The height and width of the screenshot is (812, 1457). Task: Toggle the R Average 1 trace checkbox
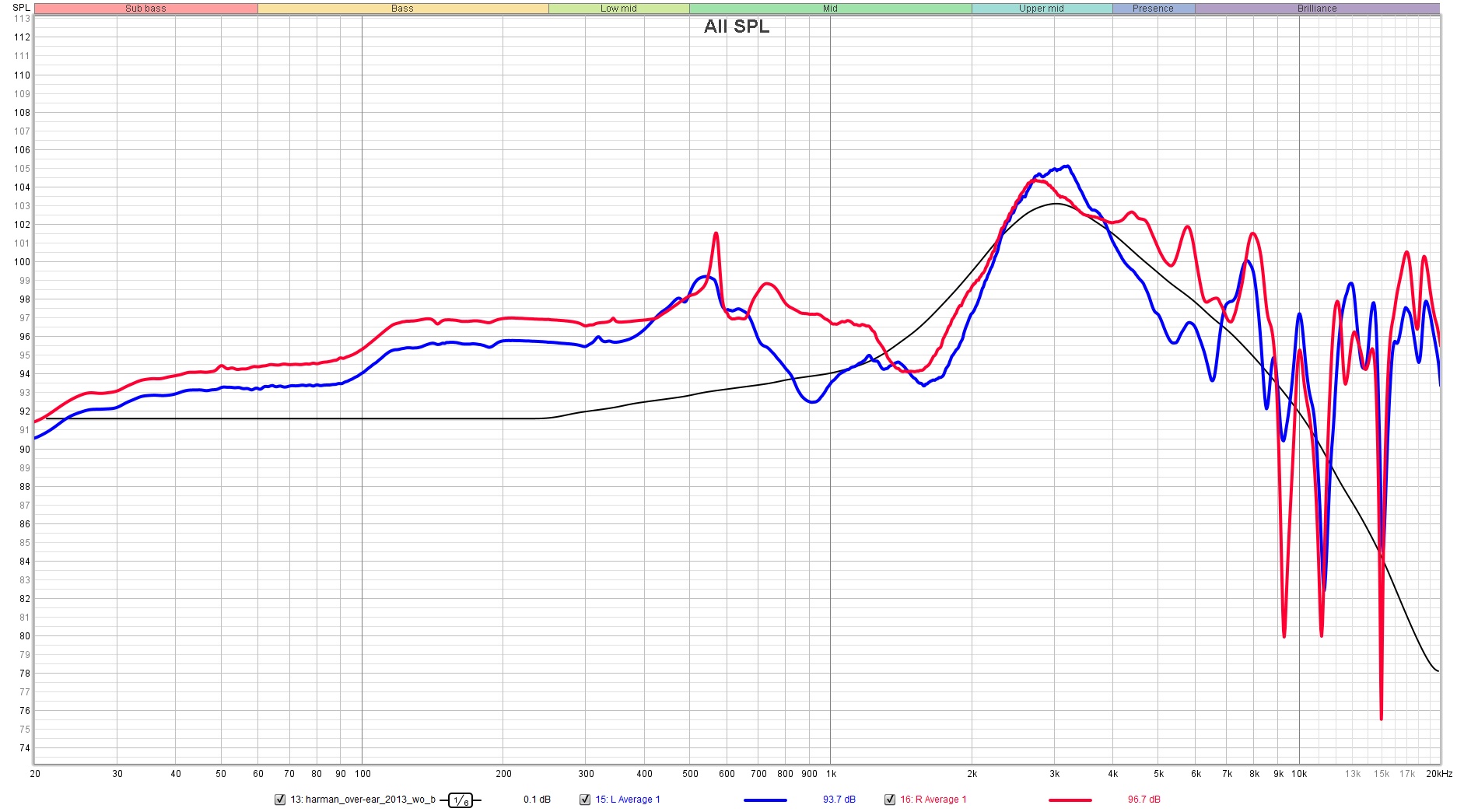(890, 800)
